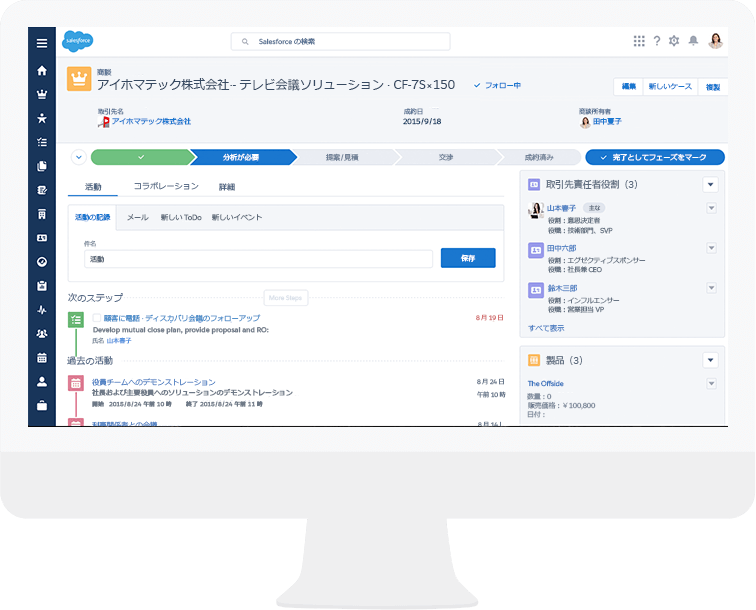This screenshot has height=610, width=756.
Task: Open the calendar icon in sidebar
Action: (42, 357)
